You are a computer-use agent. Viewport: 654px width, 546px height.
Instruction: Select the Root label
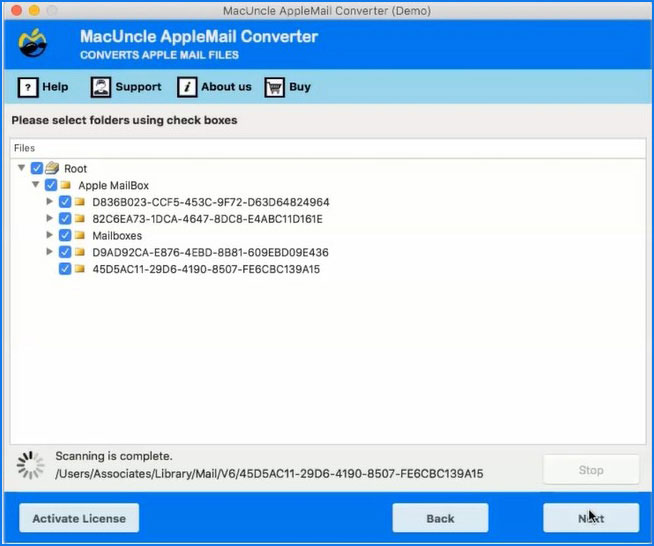(x=75, y=169)
